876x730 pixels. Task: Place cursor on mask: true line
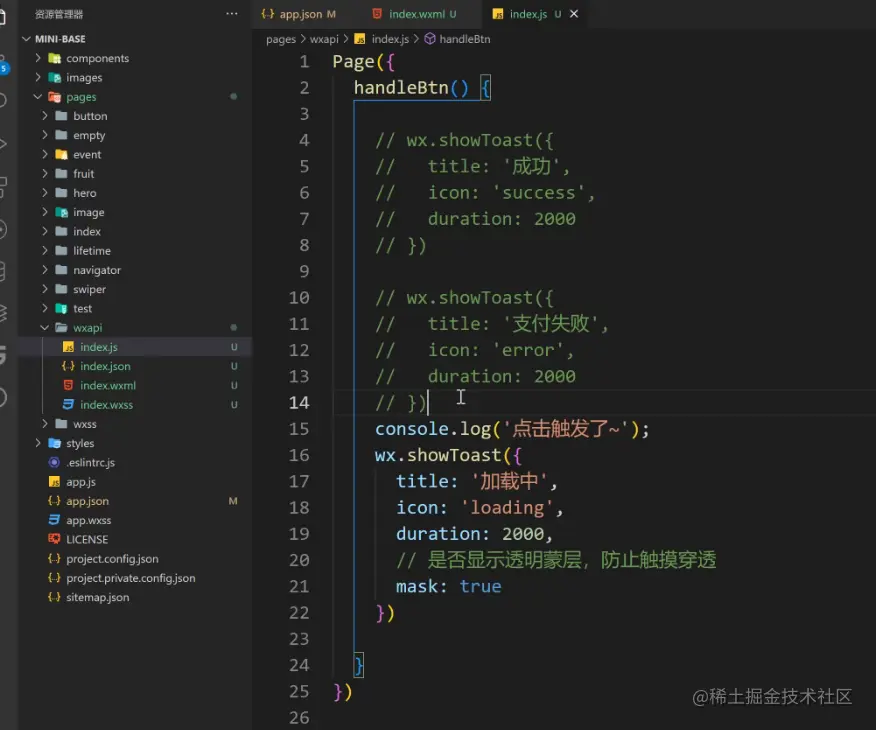click(449, 586)
